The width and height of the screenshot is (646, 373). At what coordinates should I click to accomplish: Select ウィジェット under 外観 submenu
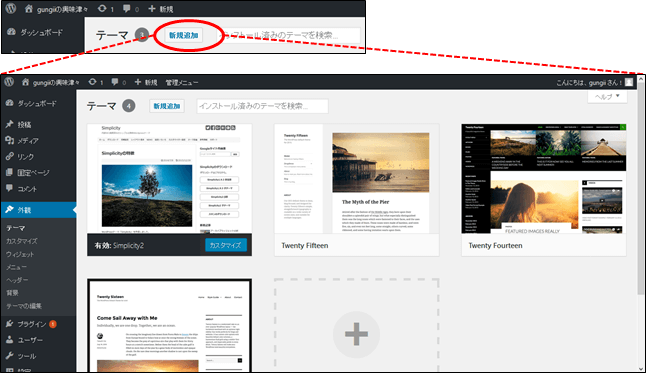pyautogui.click(x=20, y=254)
